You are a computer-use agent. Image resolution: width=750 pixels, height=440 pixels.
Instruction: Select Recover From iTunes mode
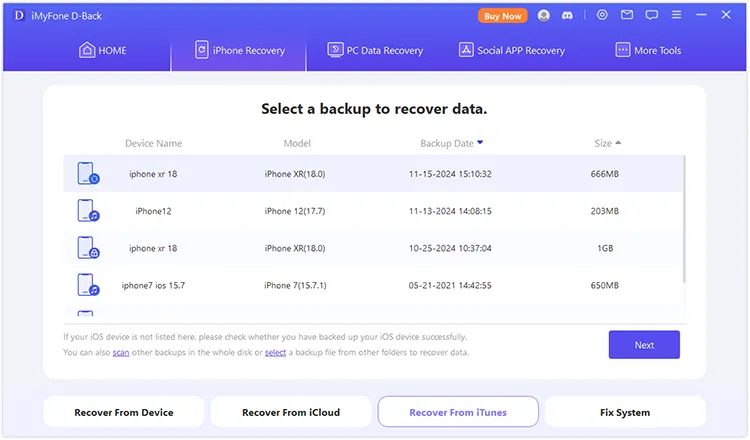(458, 412)
